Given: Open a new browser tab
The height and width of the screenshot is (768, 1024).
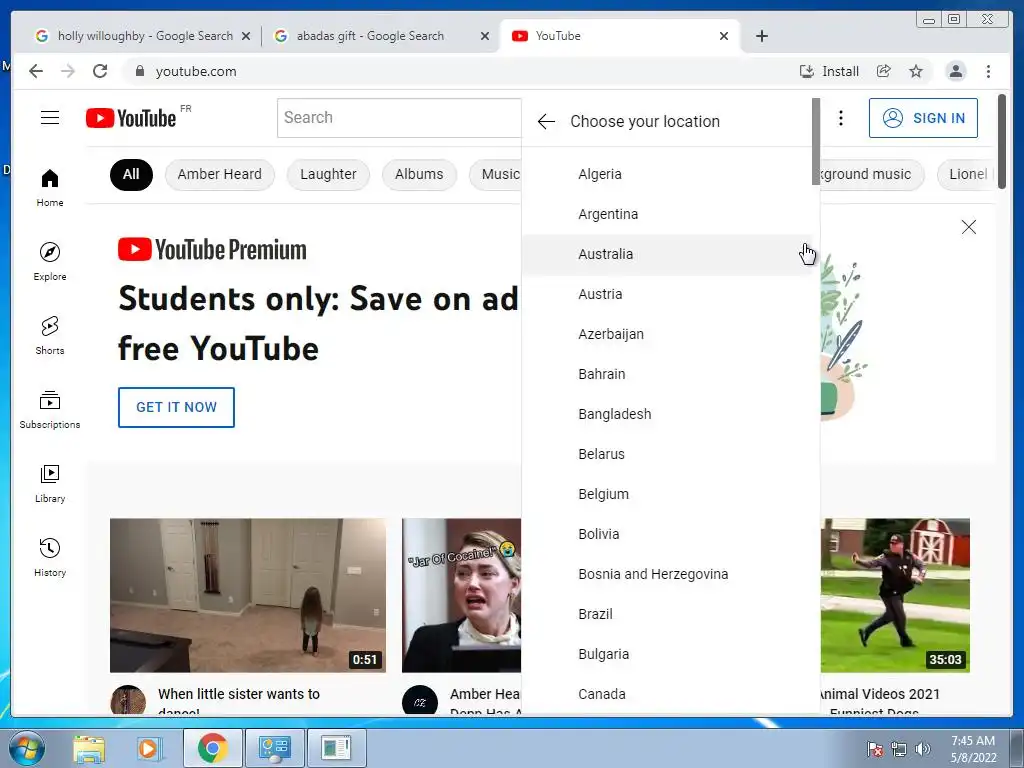Looking at the screenshot, I should click(761, 36).
